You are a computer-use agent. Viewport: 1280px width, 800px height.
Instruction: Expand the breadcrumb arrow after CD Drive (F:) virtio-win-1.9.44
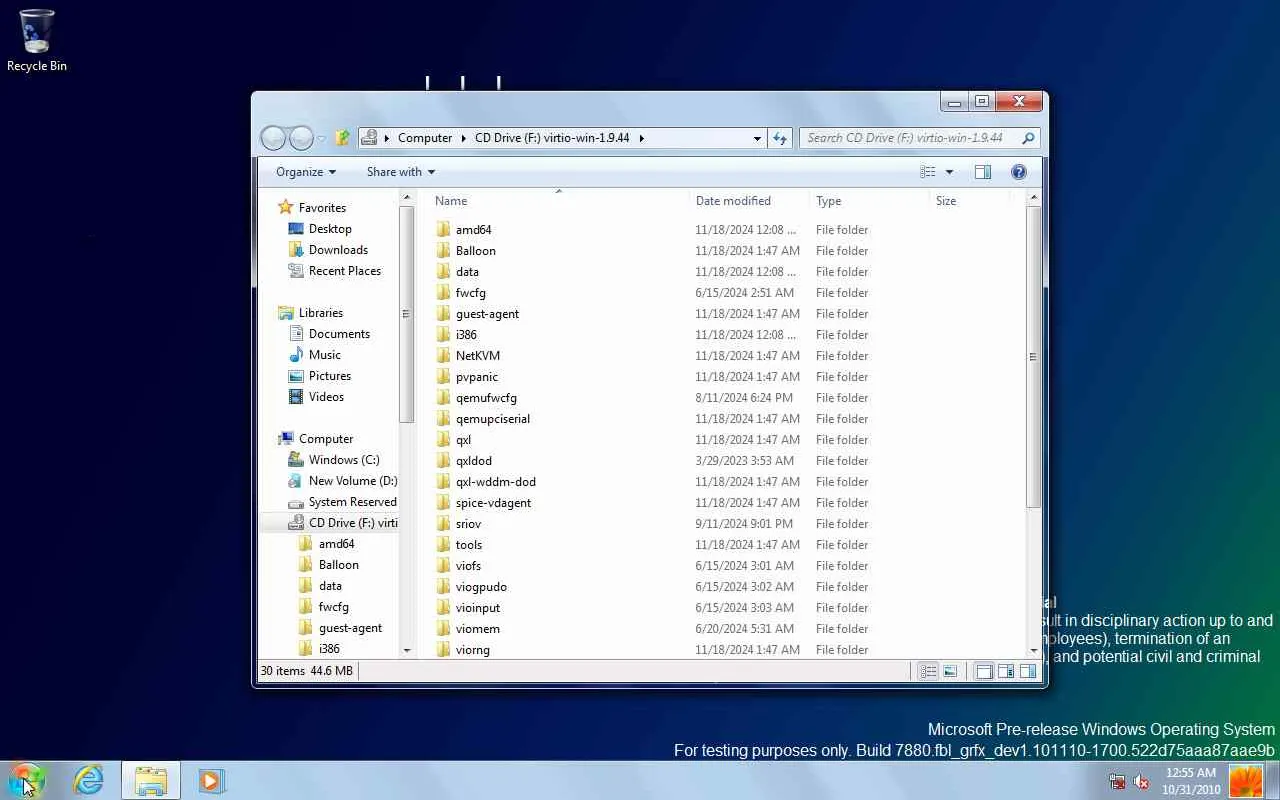pos(641,138)
